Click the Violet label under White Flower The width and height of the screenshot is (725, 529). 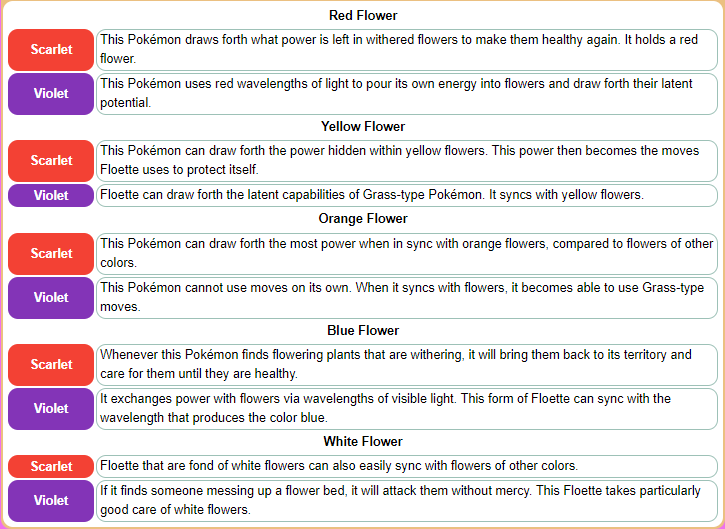coord(51,501)
